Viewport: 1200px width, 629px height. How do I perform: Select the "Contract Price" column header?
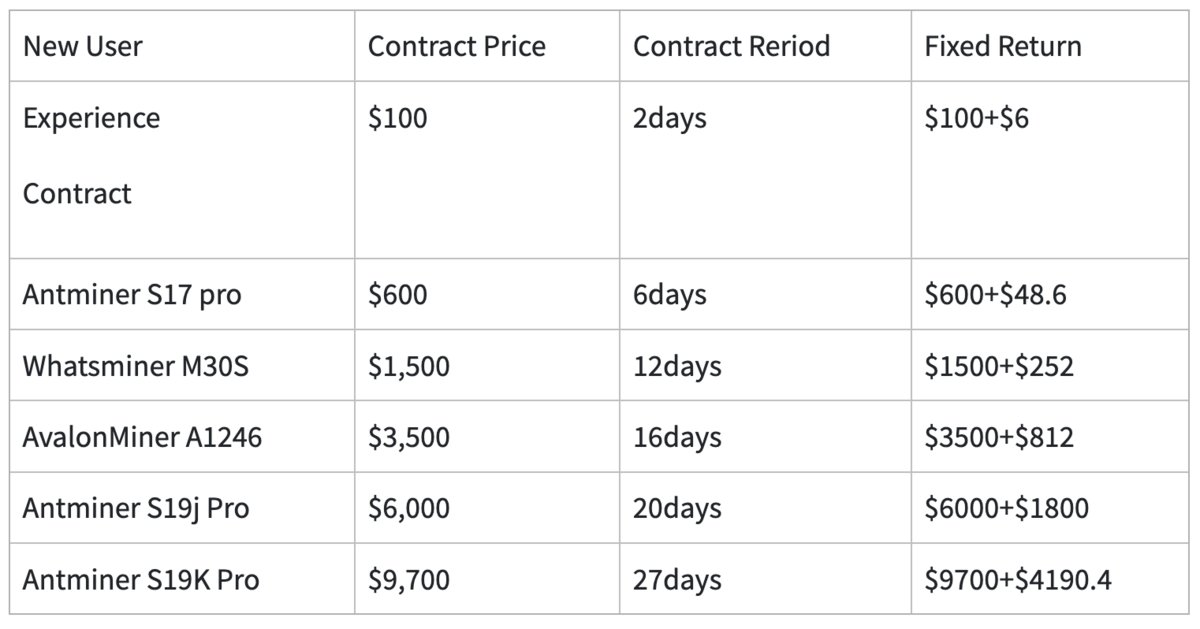(x=457, y=46)
